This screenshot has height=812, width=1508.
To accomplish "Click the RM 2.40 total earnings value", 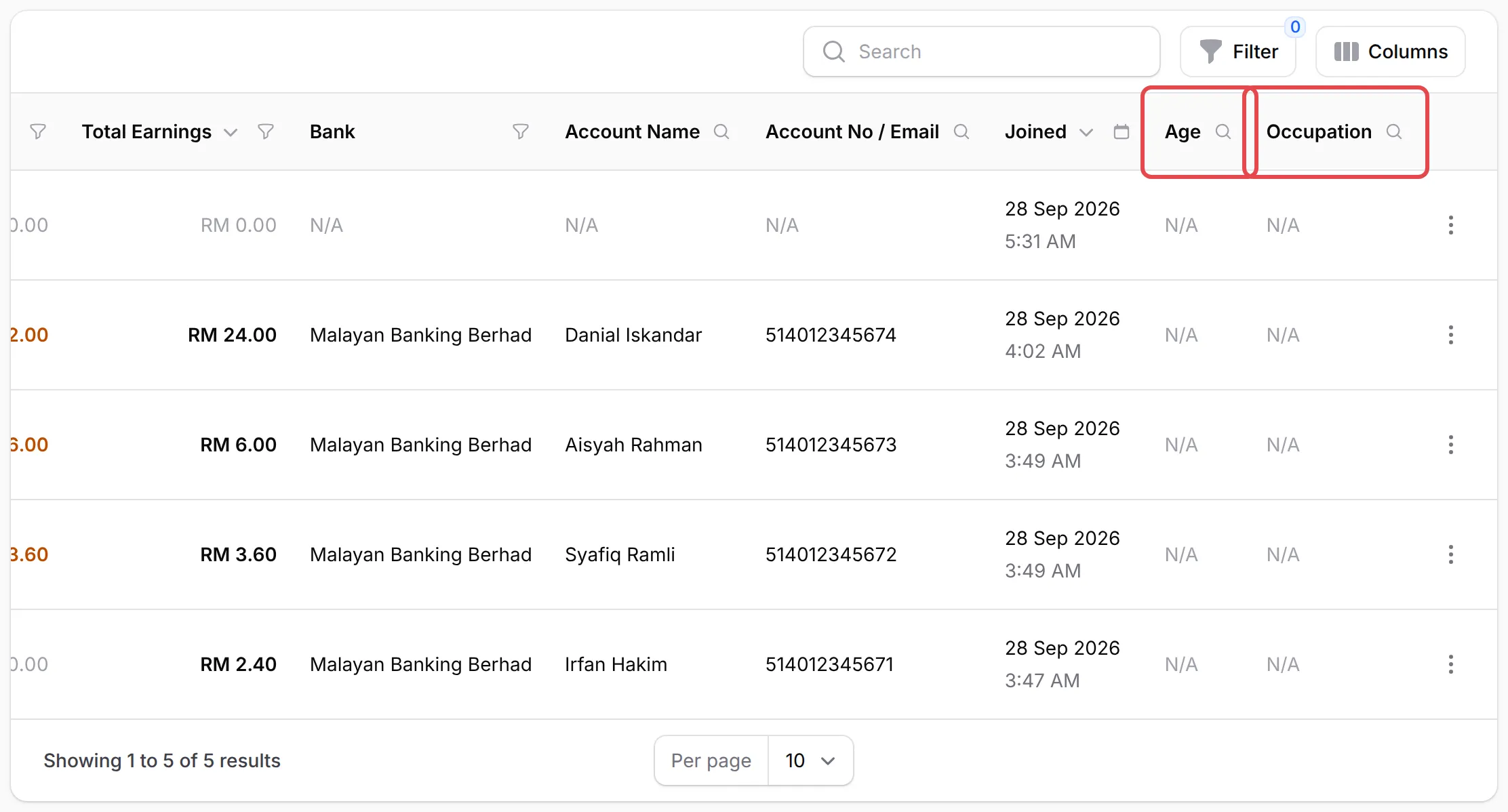I will (x=238, y=664).
